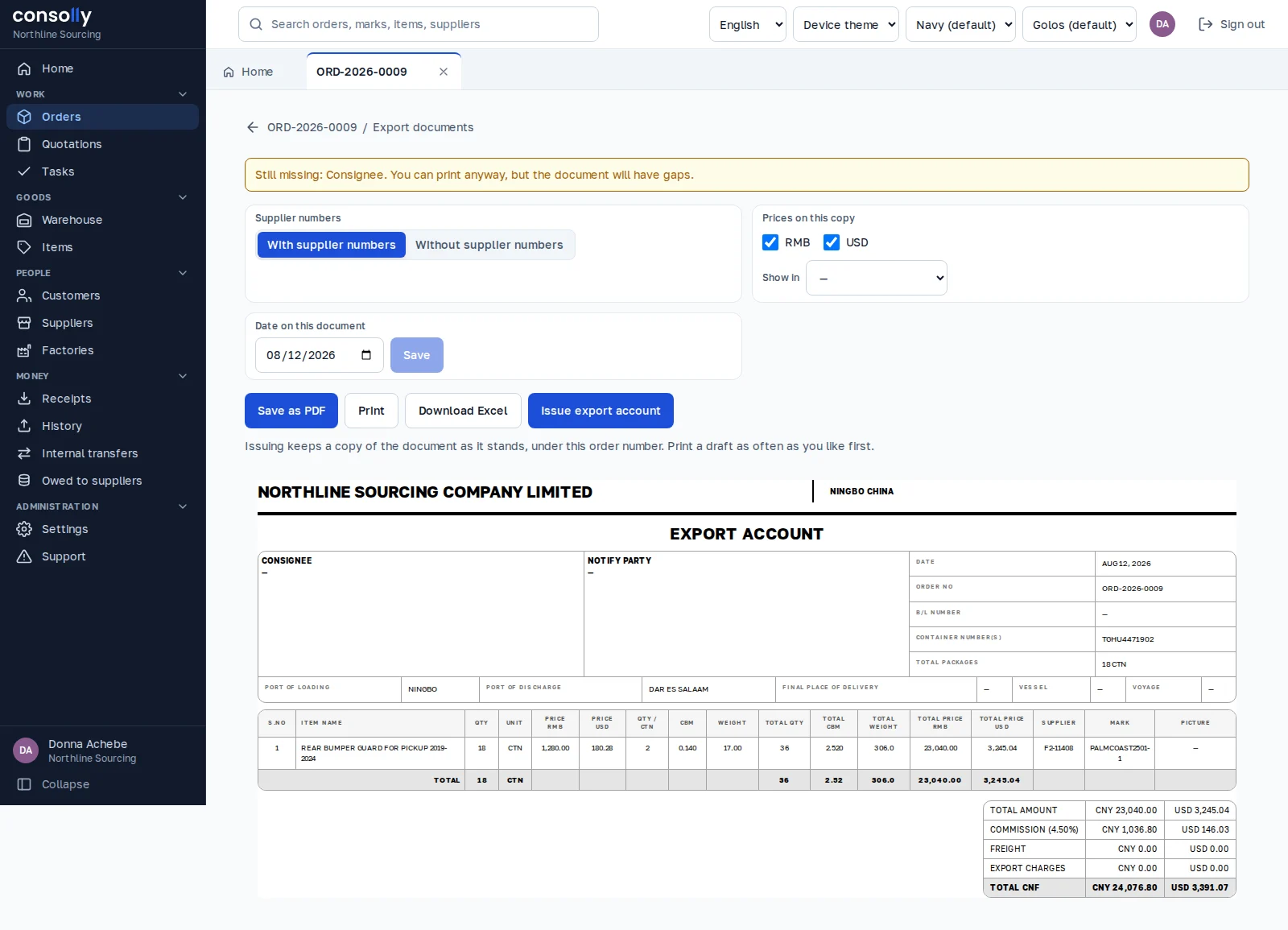Open Owed to suppliers coins icon
This screenshot has height=930, width=1288.
click(x=24, y=481)
